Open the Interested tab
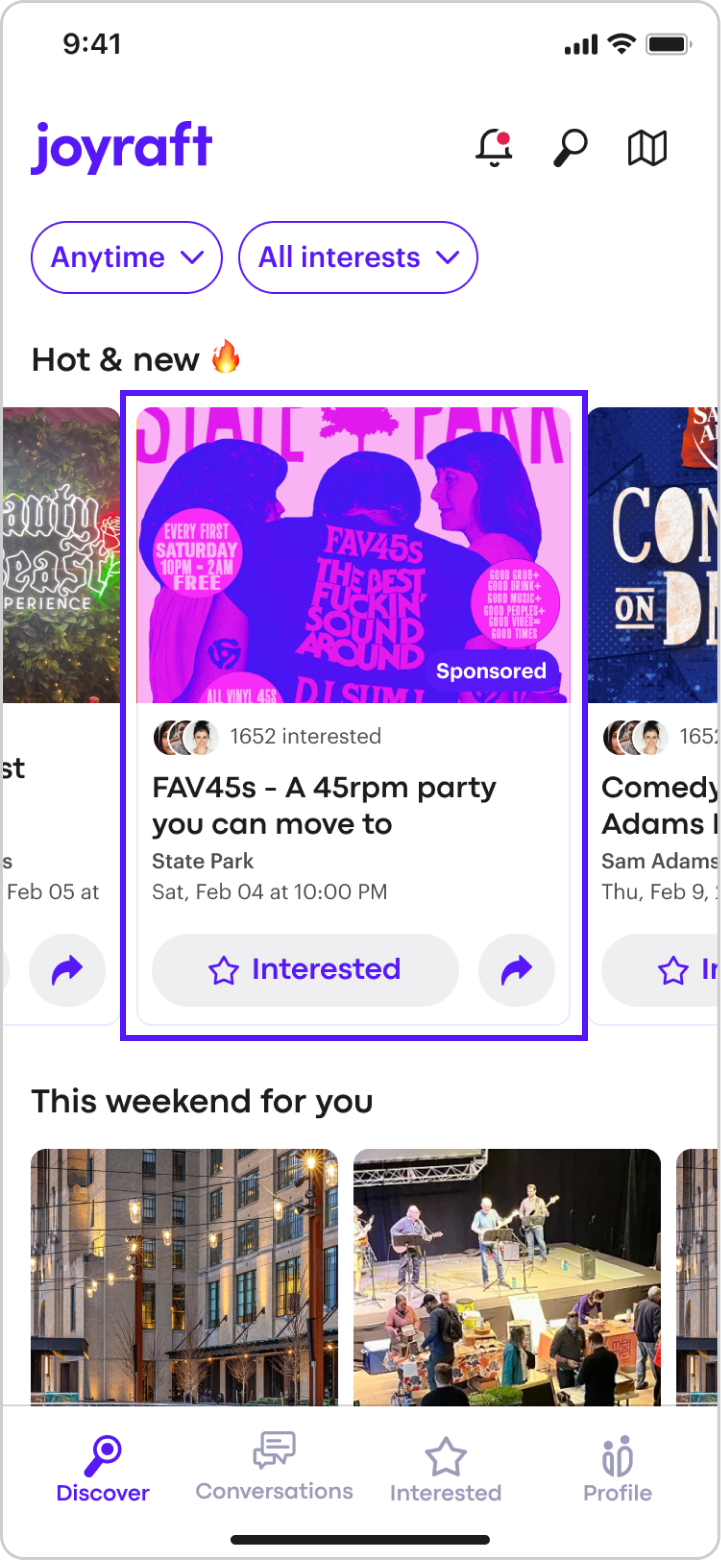 pos(446,1470)
